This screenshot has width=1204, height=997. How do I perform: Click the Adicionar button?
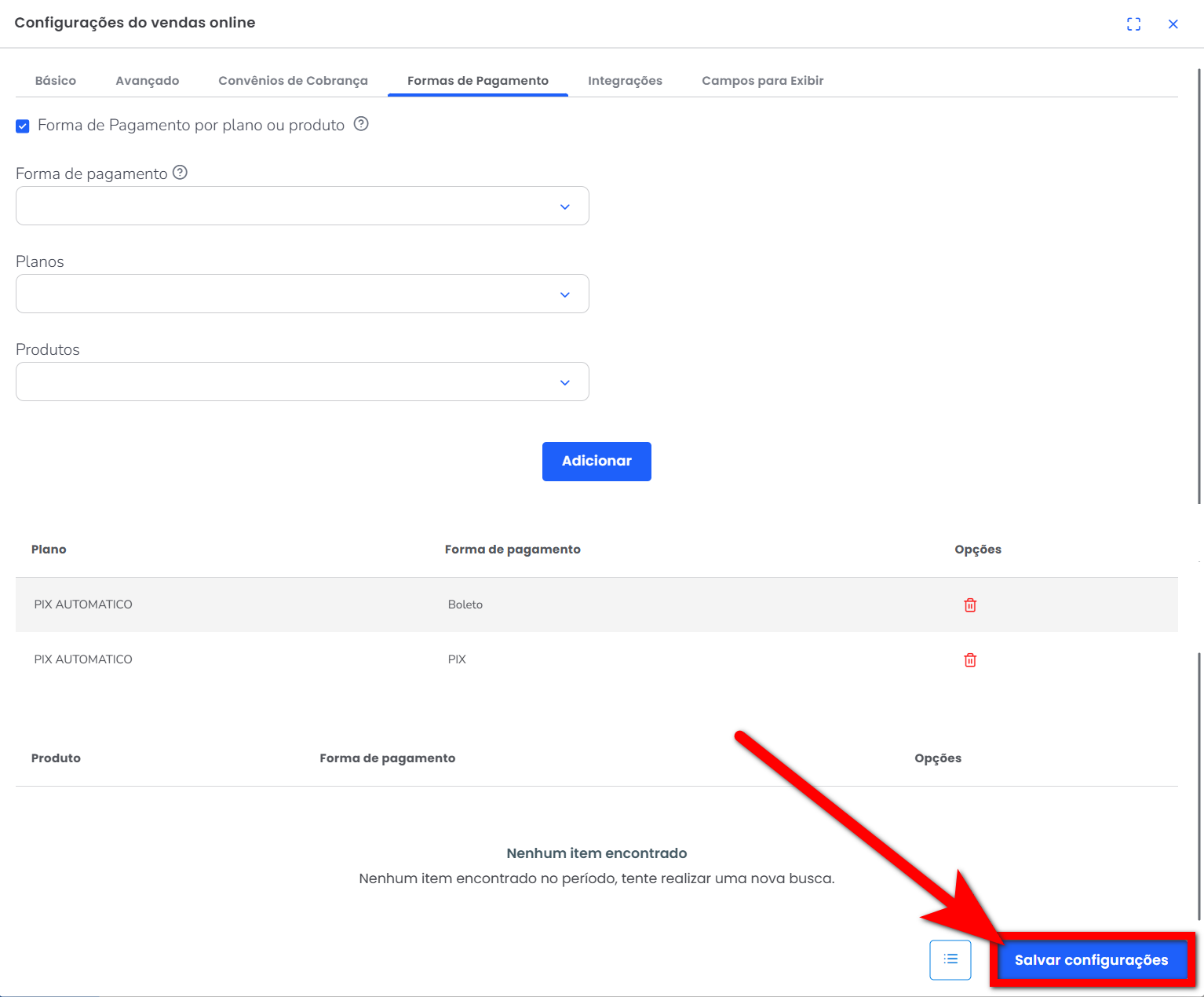(597, 462)
